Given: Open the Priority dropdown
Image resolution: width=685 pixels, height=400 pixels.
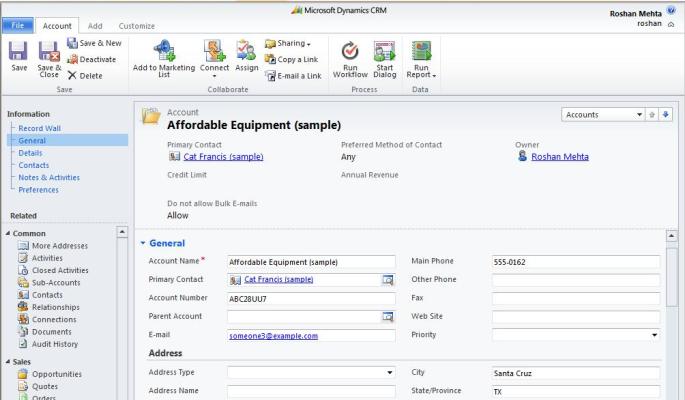Looking at the screenshot, I should pyautogui.click(x=654, y=335).
